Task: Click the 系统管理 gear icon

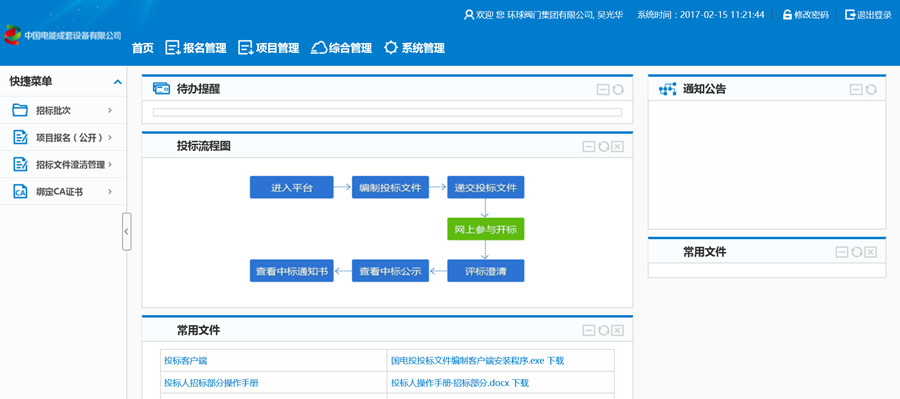Action: pos(391,48)
